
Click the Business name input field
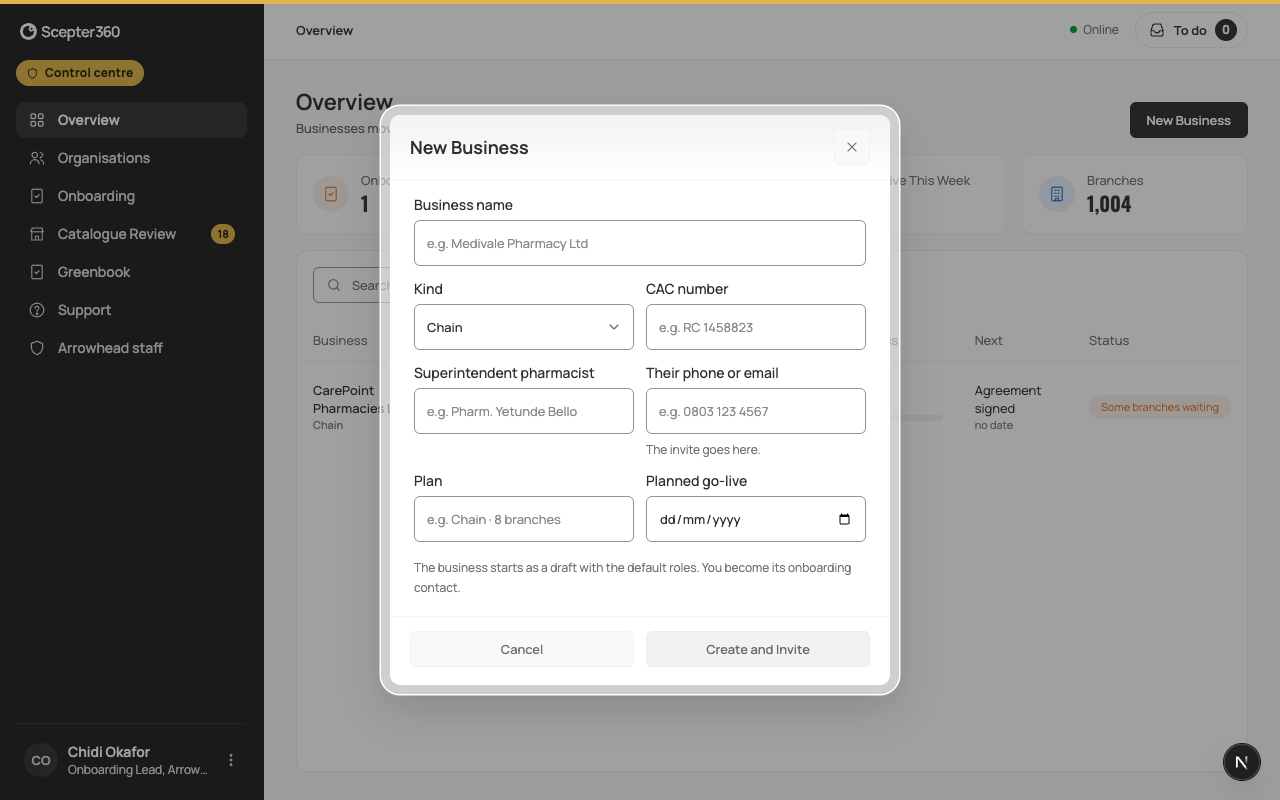640,243
